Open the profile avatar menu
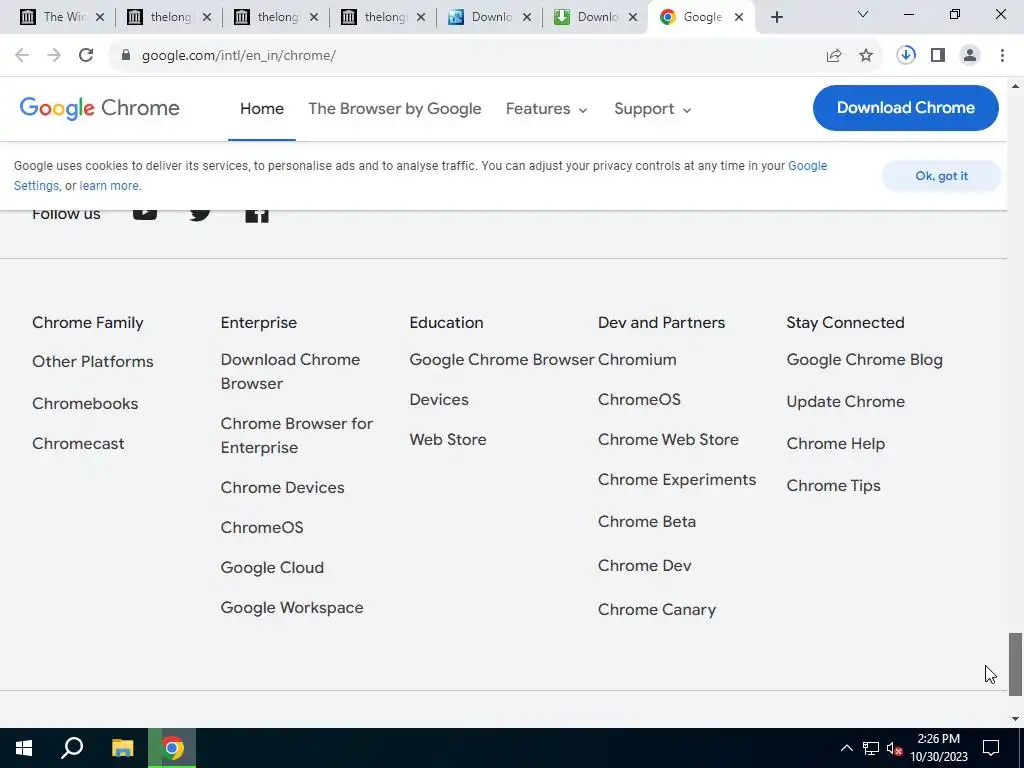Image resolution: width=1024 pixels, height=768 pixels. pyautogui.click(x=970, y=56)
